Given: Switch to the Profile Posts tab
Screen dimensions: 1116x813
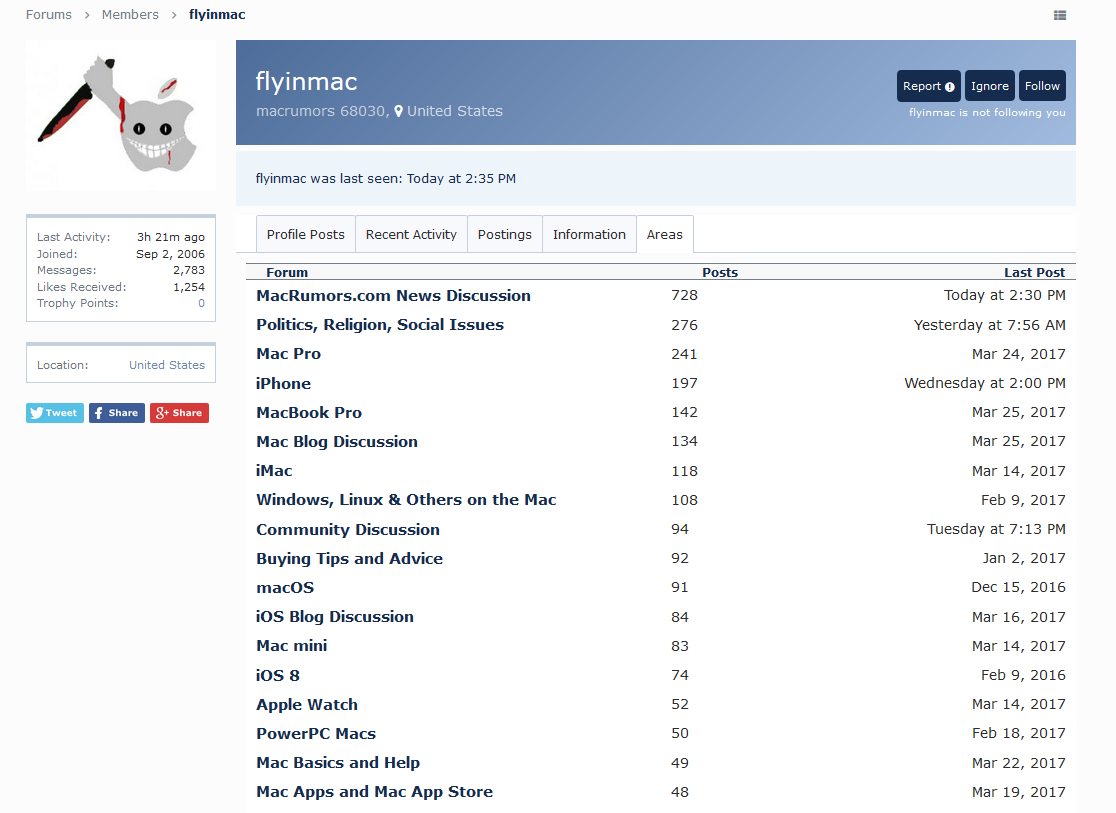Looking at the screenshot, I should (x=305, y=234).
